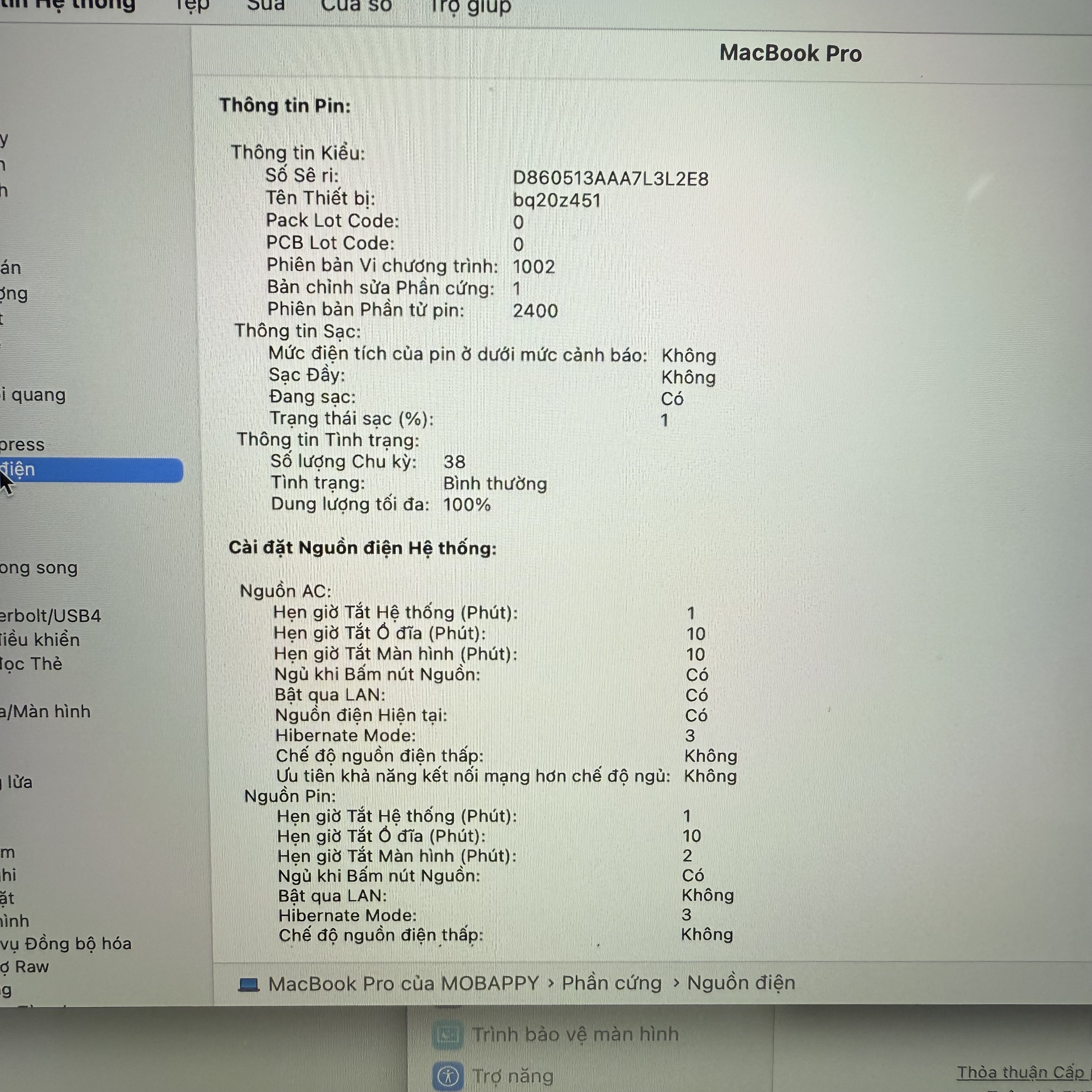Click the Pack Lot Code label

coord(332,220)
